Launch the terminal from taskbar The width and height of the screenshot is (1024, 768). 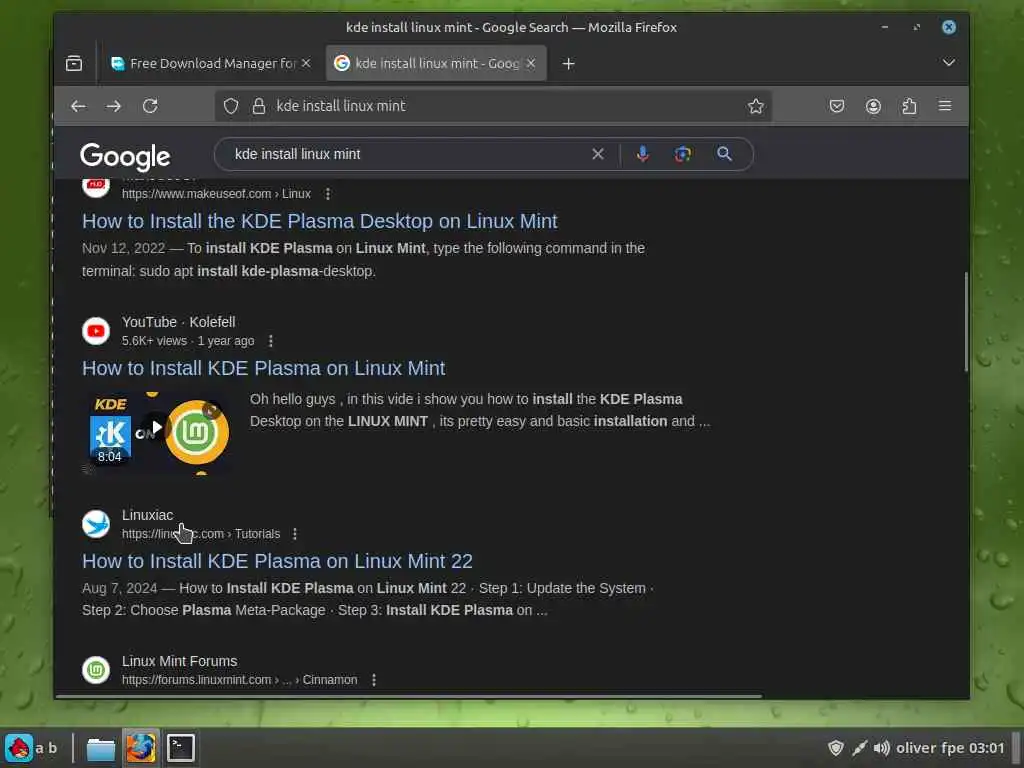pyautogui.click(x=180, y=748)
